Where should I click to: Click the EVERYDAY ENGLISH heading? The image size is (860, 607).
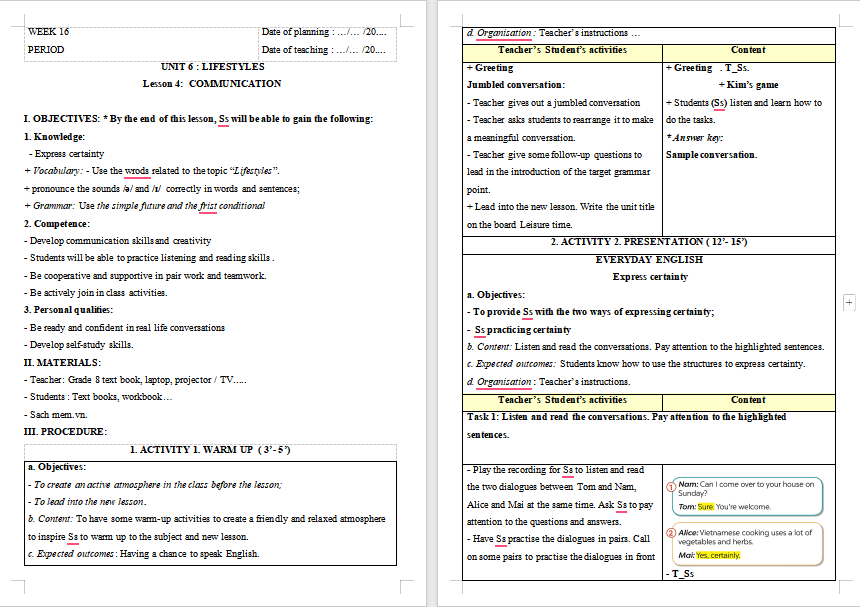pos(648,259)
